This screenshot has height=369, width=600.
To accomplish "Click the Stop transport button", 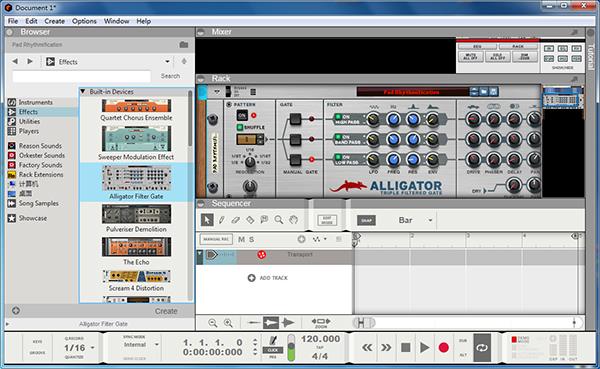I will pos(406,348).
